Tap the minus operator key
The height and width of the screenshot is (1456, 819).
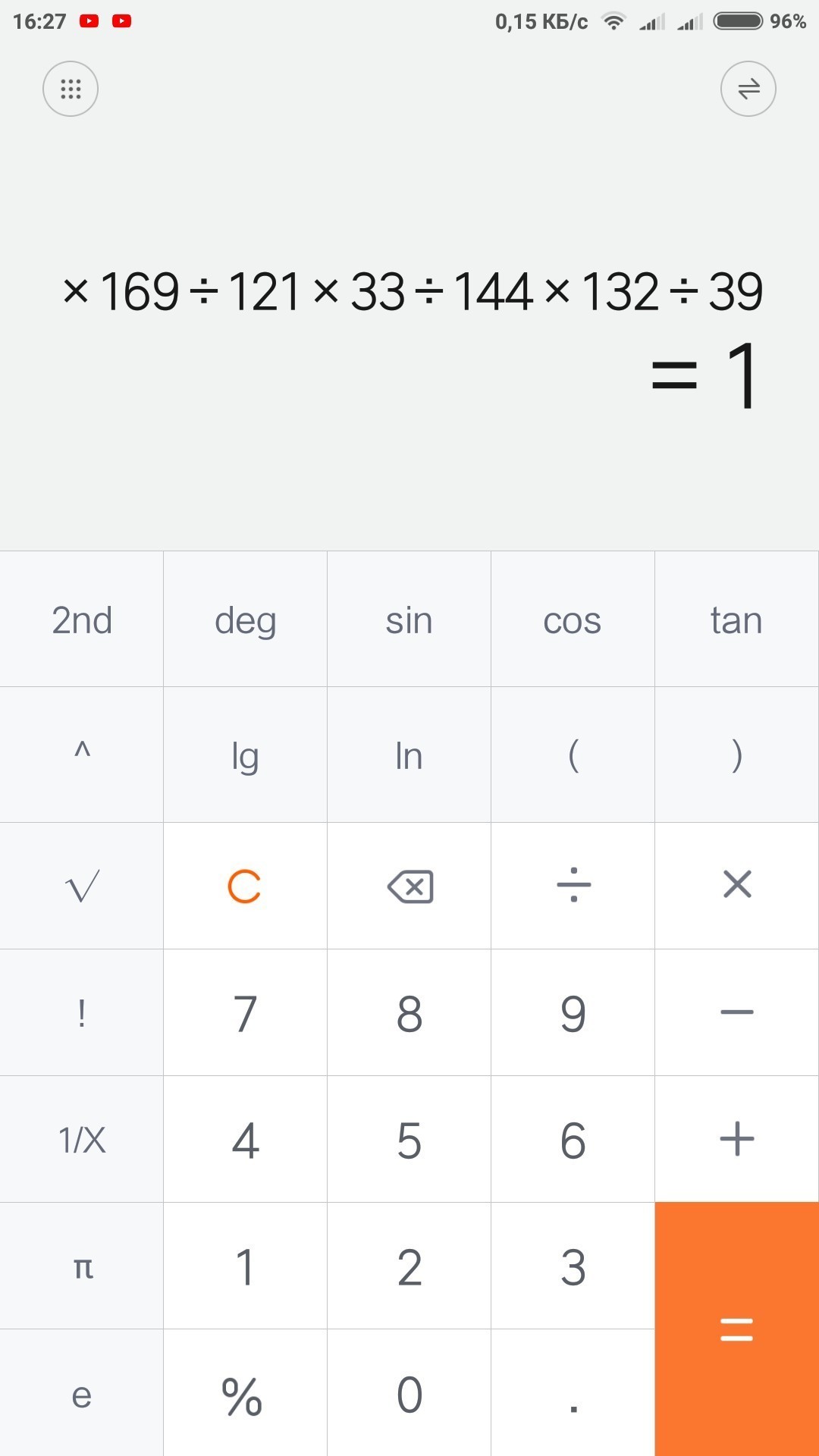coord(736,1012)
